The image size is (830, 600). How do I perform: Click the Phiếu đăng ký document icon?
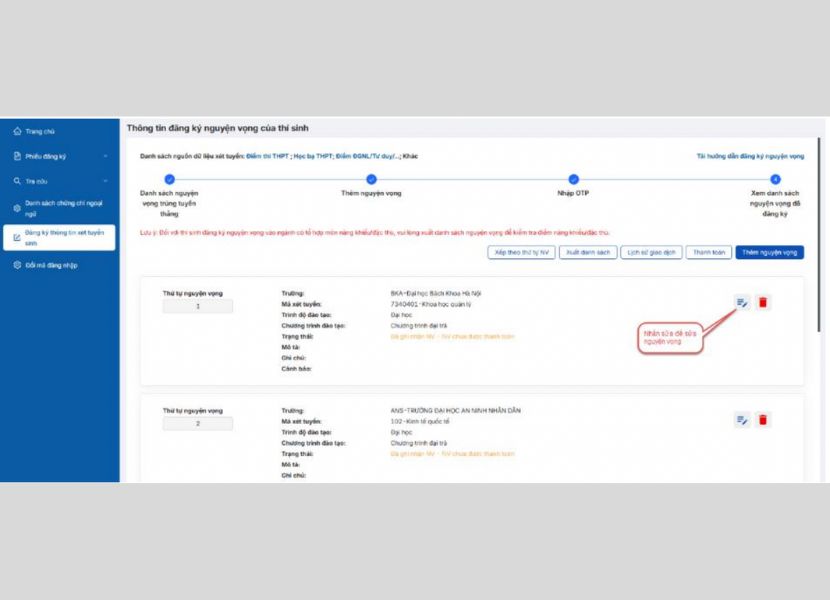[17, 156]
